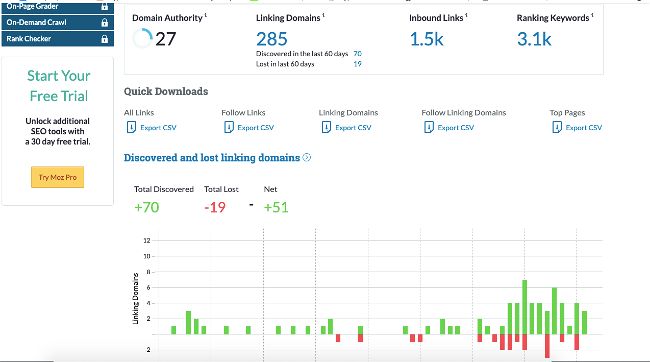Click the Linking Domains value 285
The height and width of the screenshot is (362, 650).
[x=272, y=39]
